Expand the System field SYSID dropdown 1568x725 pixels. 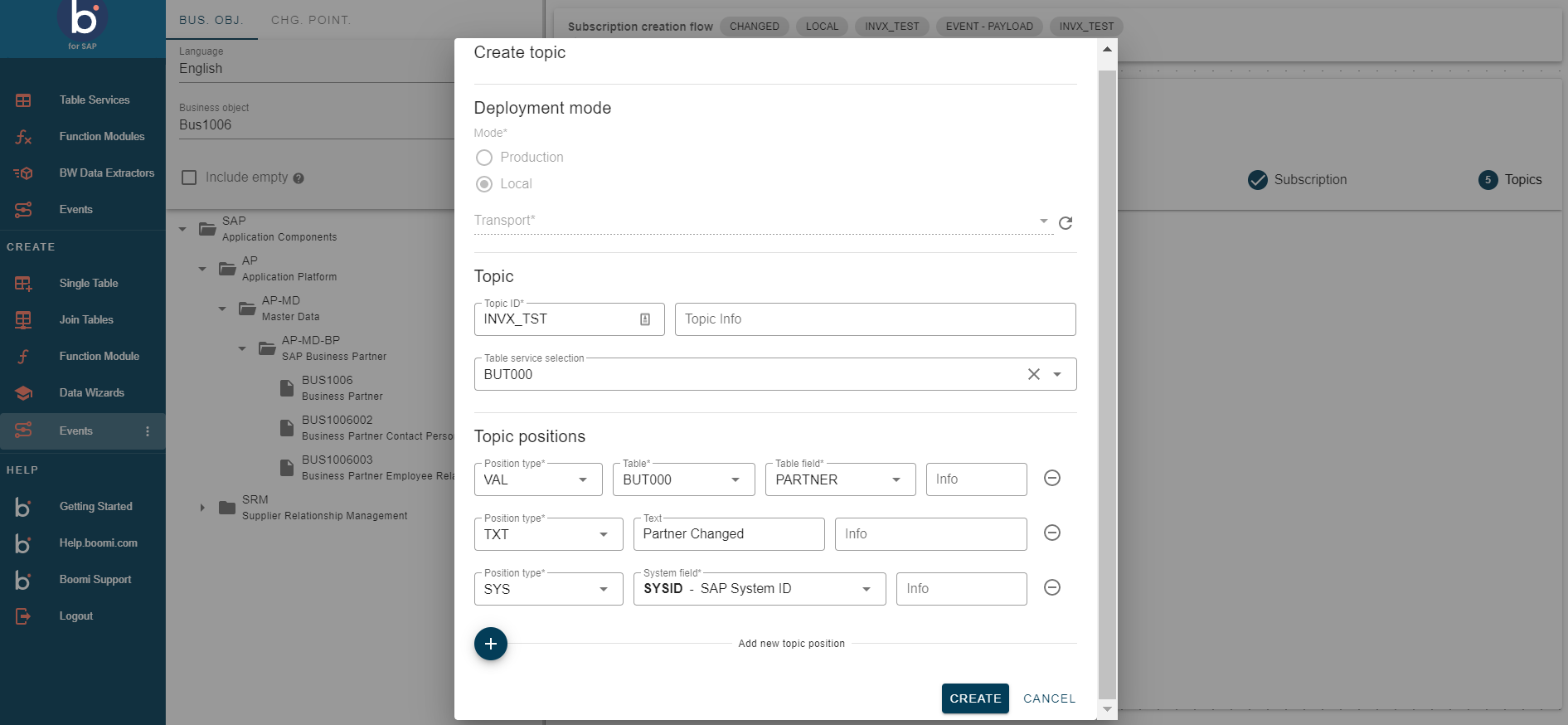[866, 589]
